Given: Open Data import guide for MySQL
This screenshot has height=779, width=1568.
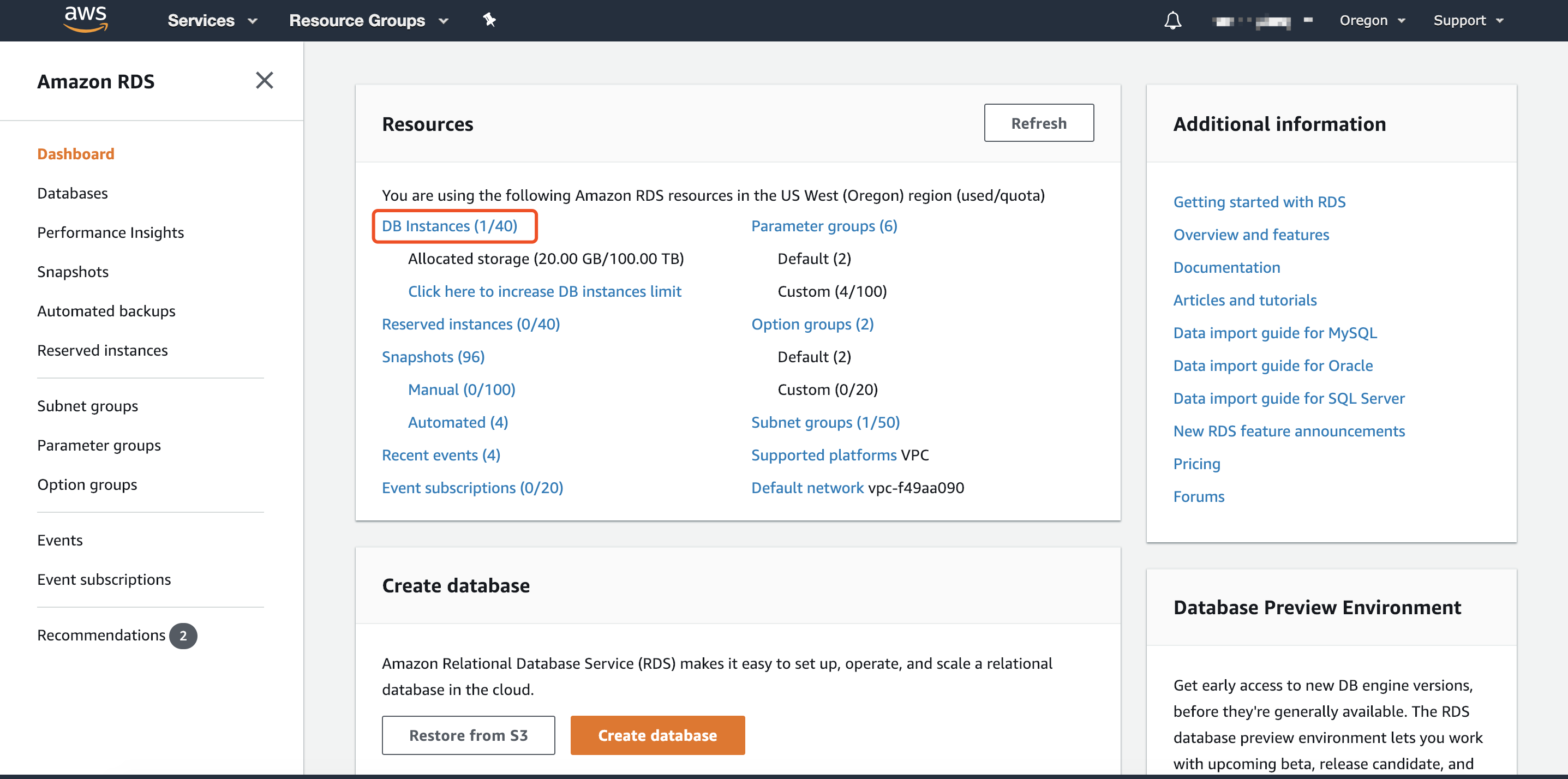Looking at the screenshot, I should [x=1274, y=333].
